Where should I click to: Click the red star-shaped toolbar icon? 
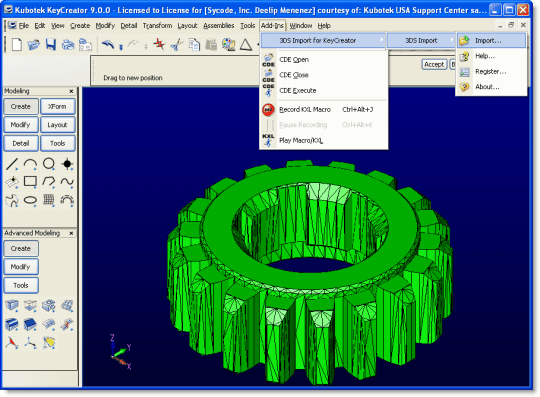pos(159,44)
